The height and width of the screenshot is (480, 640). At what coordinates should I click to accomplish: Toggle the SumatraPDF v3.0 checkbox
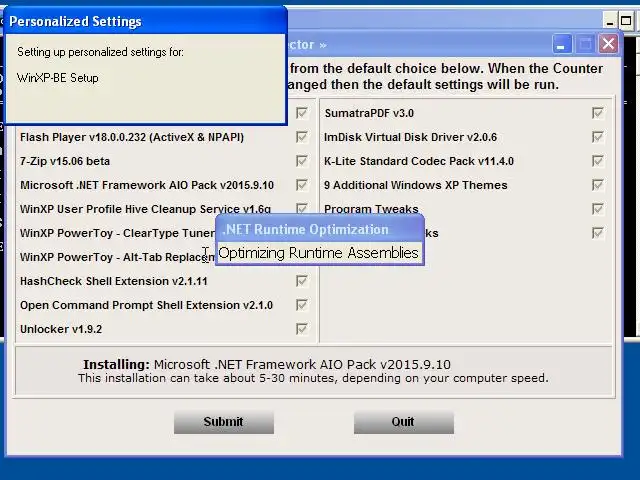coord(598,113)
